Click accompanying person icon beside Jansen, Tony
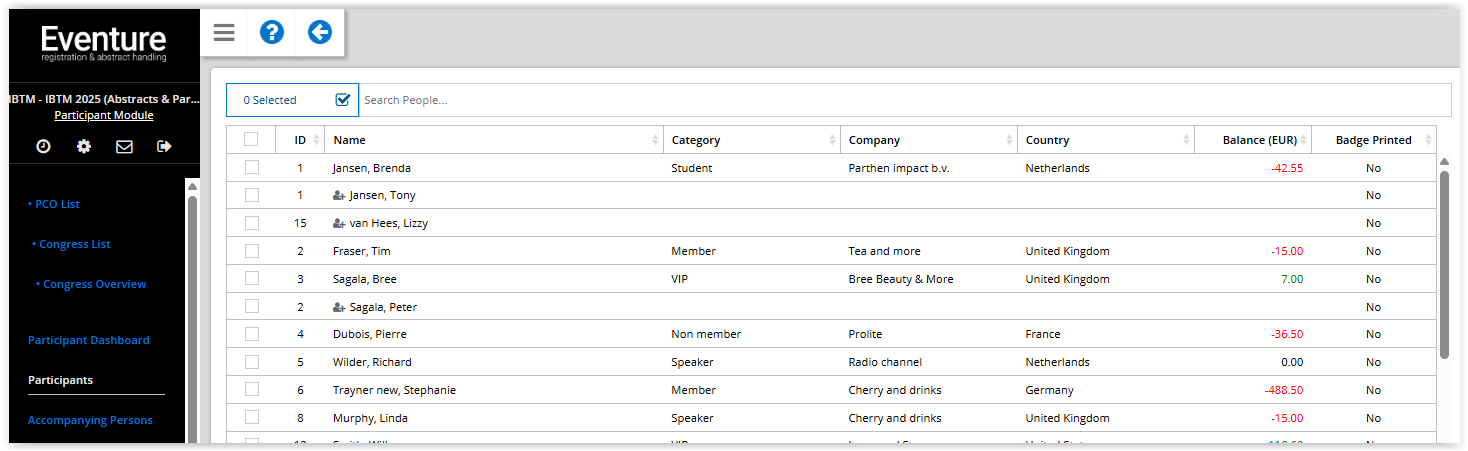Image resolution: width=1468 pixels, height=451 pixels. tap(339, 196)
